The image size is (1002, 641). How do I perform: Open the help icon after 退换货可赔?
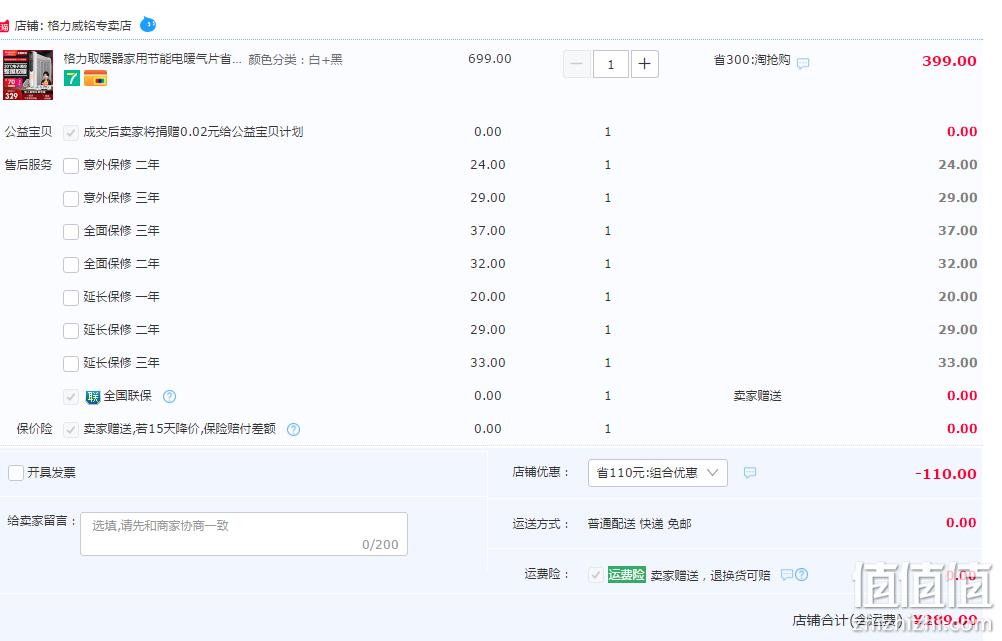(801, 575)
